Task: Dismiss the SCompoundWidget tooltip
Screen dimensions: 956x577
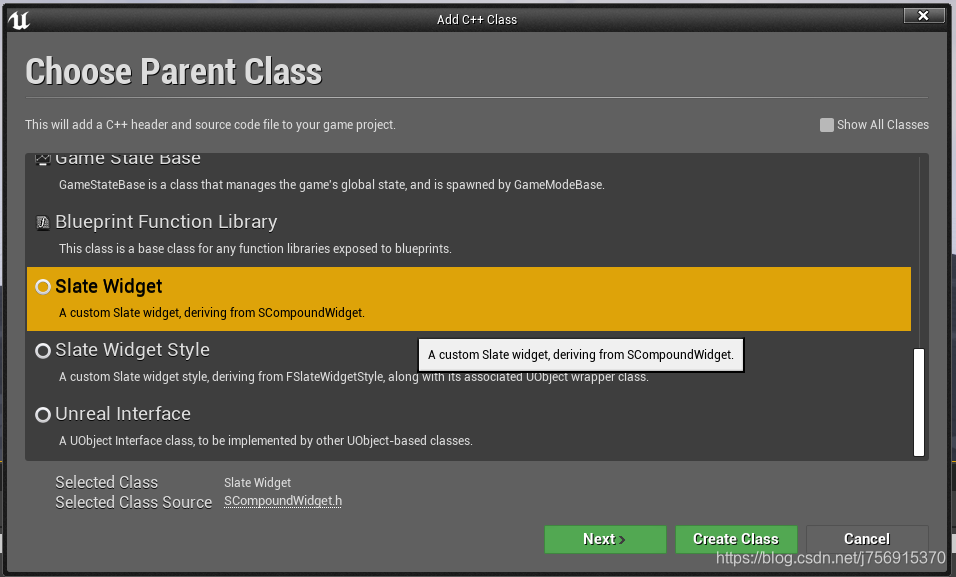Action: [580, 354]
